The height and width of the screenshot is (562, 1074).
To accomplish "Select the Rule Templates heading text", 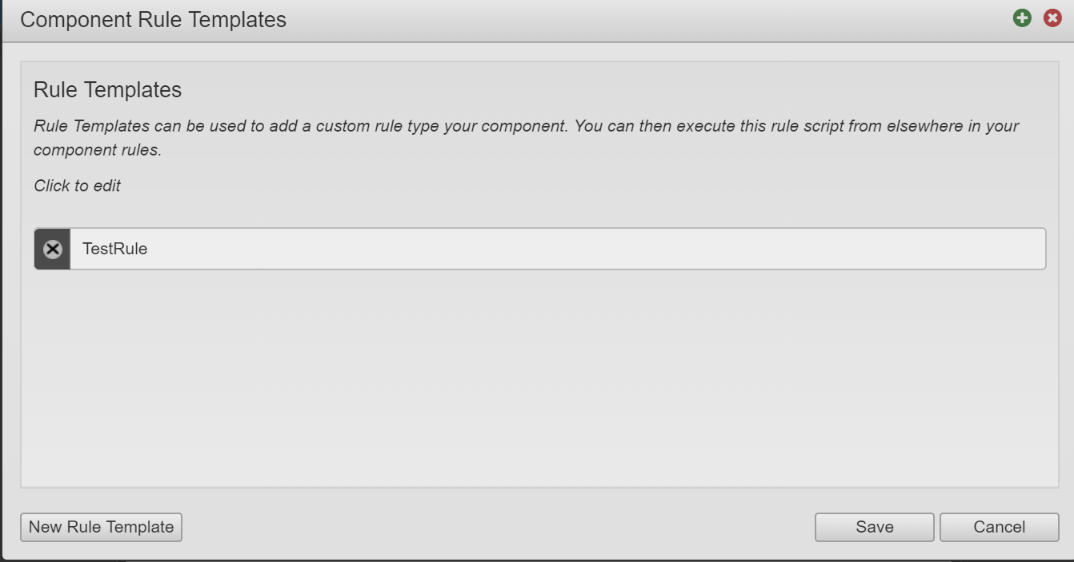I will click(x=108, y=90).
